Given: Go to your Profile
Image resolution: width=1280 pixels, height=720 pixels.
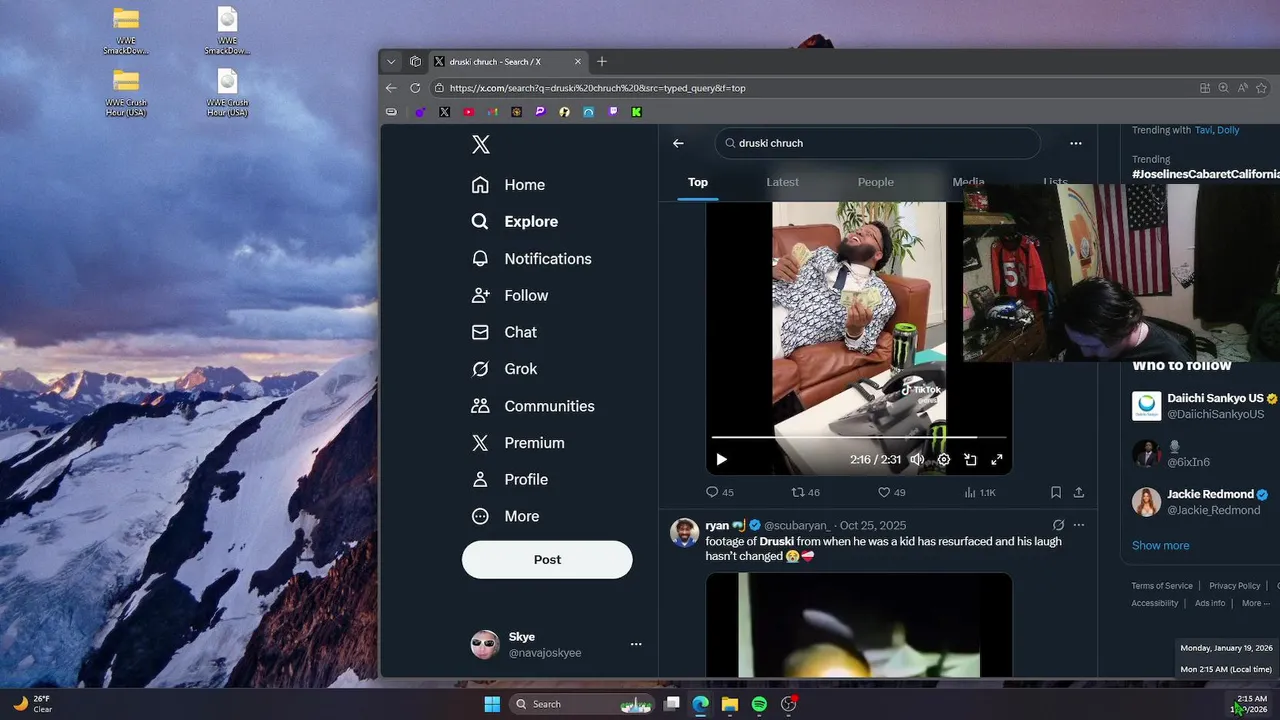Looking at the screenshot, I should point(510,480).
